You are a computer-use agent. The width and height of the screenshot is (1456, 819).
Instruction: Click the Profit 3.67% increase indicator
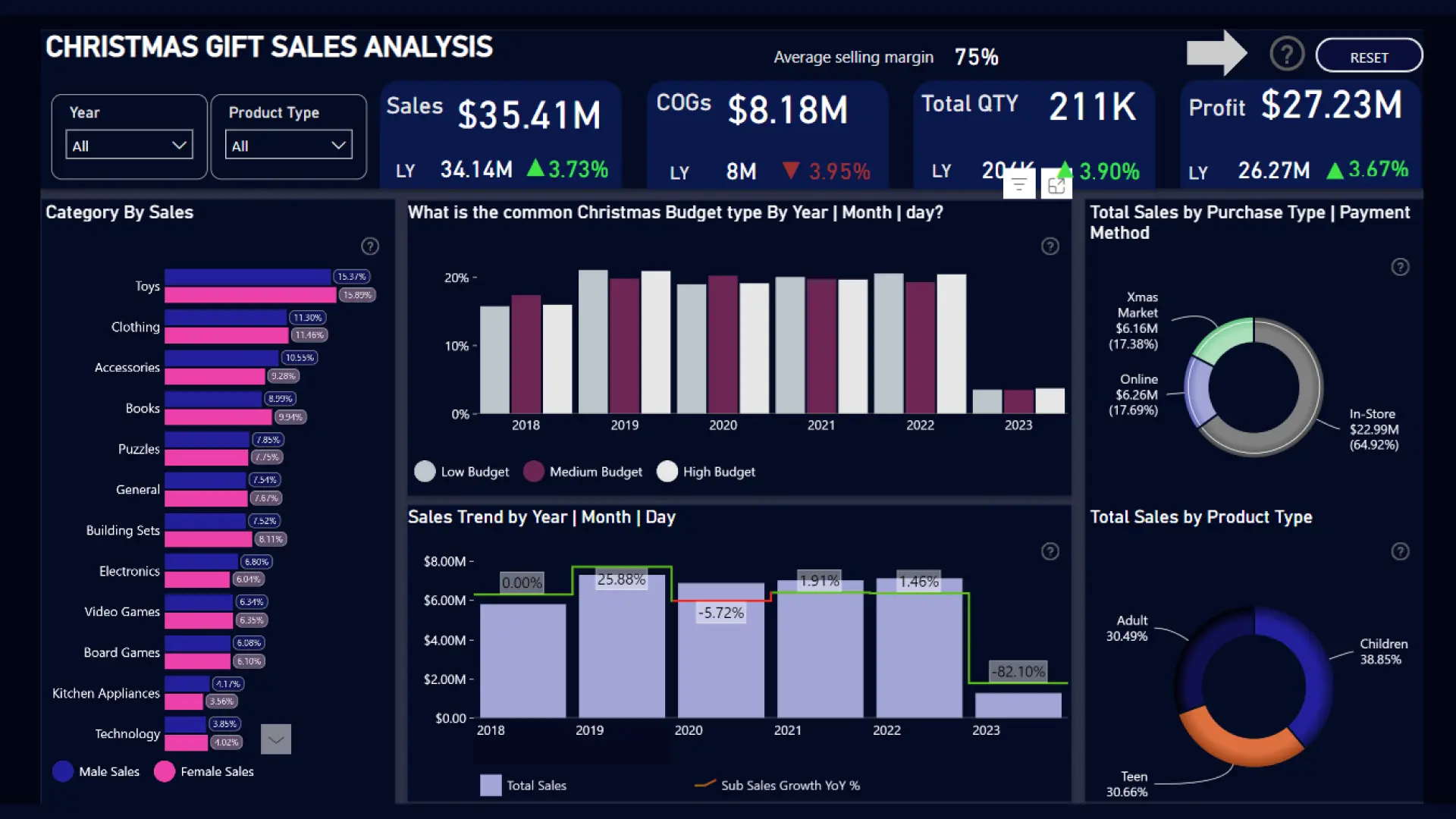1367,169
